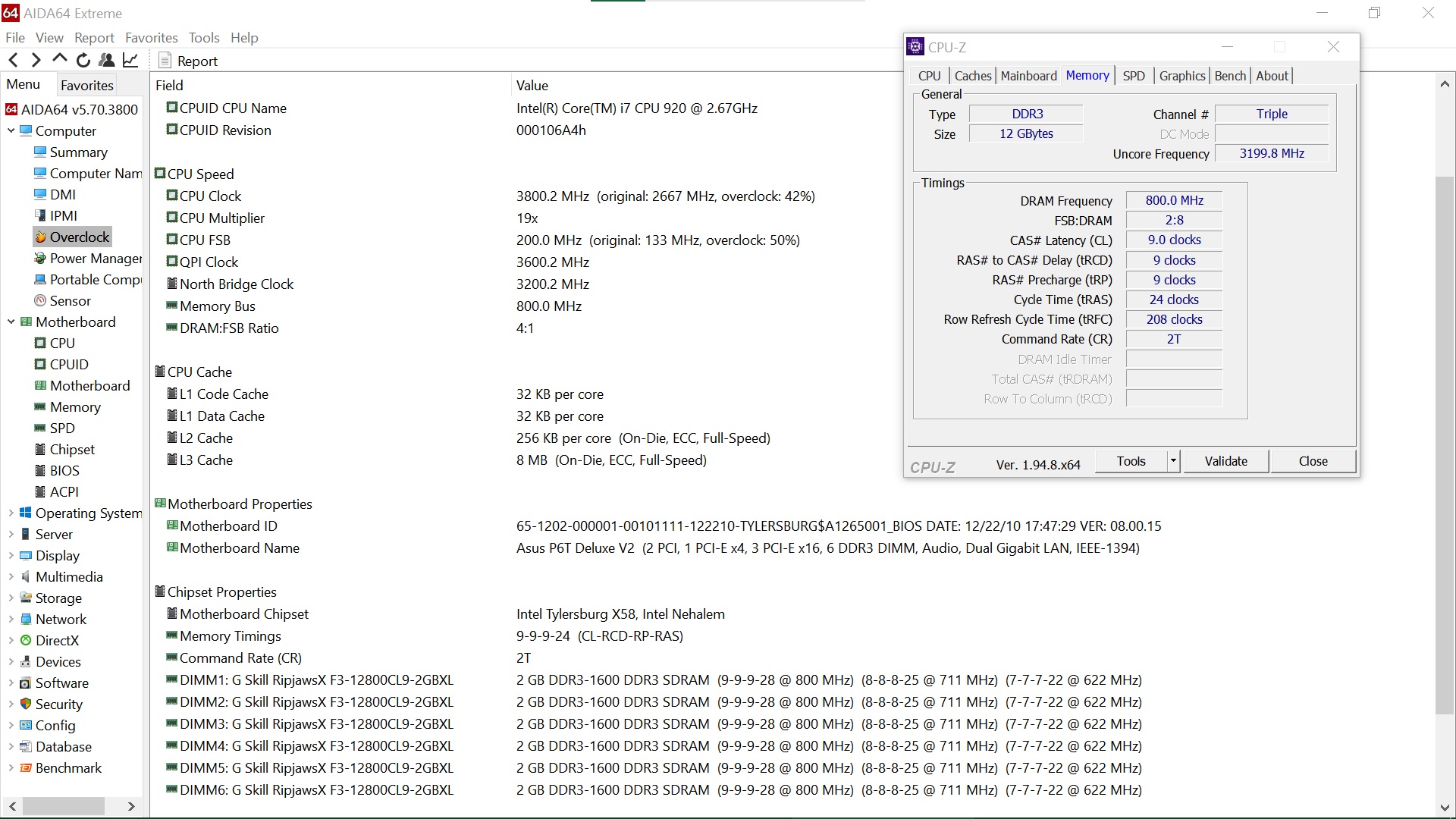
Task: Expand the Display category in sidebar
Action: click(10, 555)
